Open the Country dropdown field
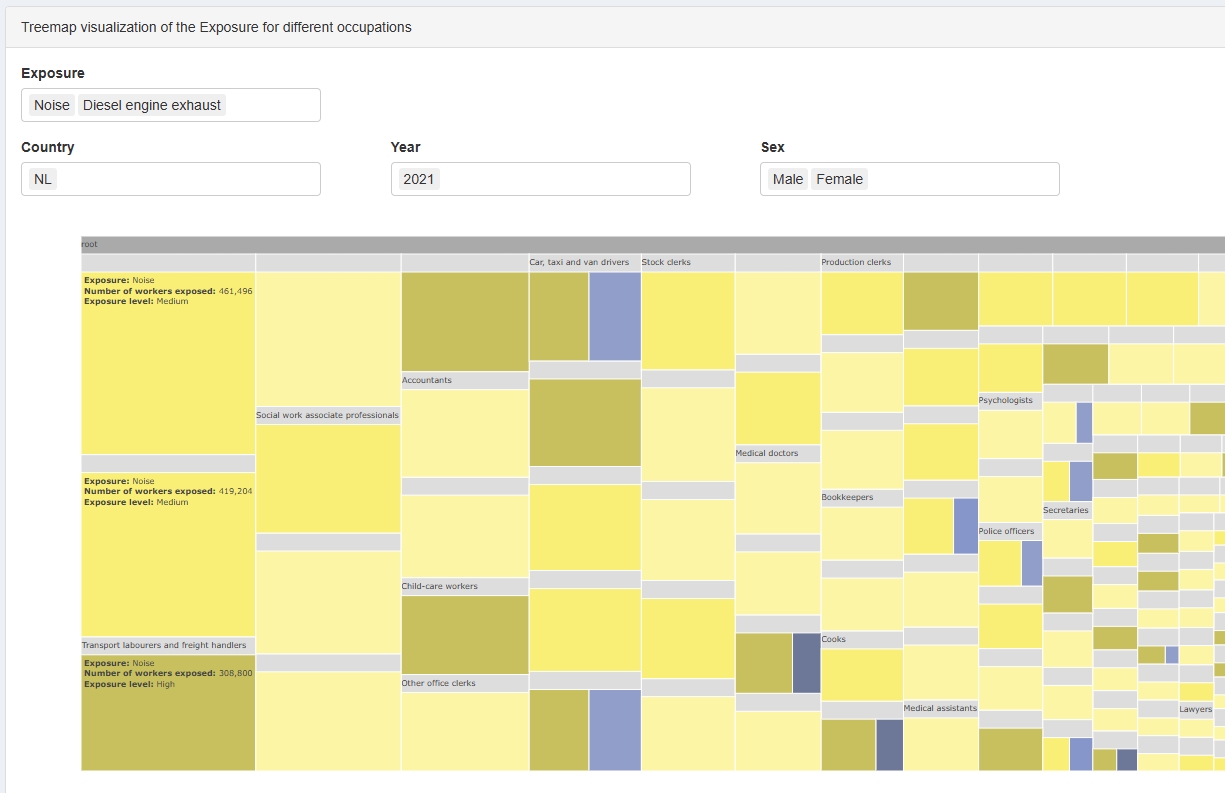The image size is (1225, 793). tap(171, 179)
